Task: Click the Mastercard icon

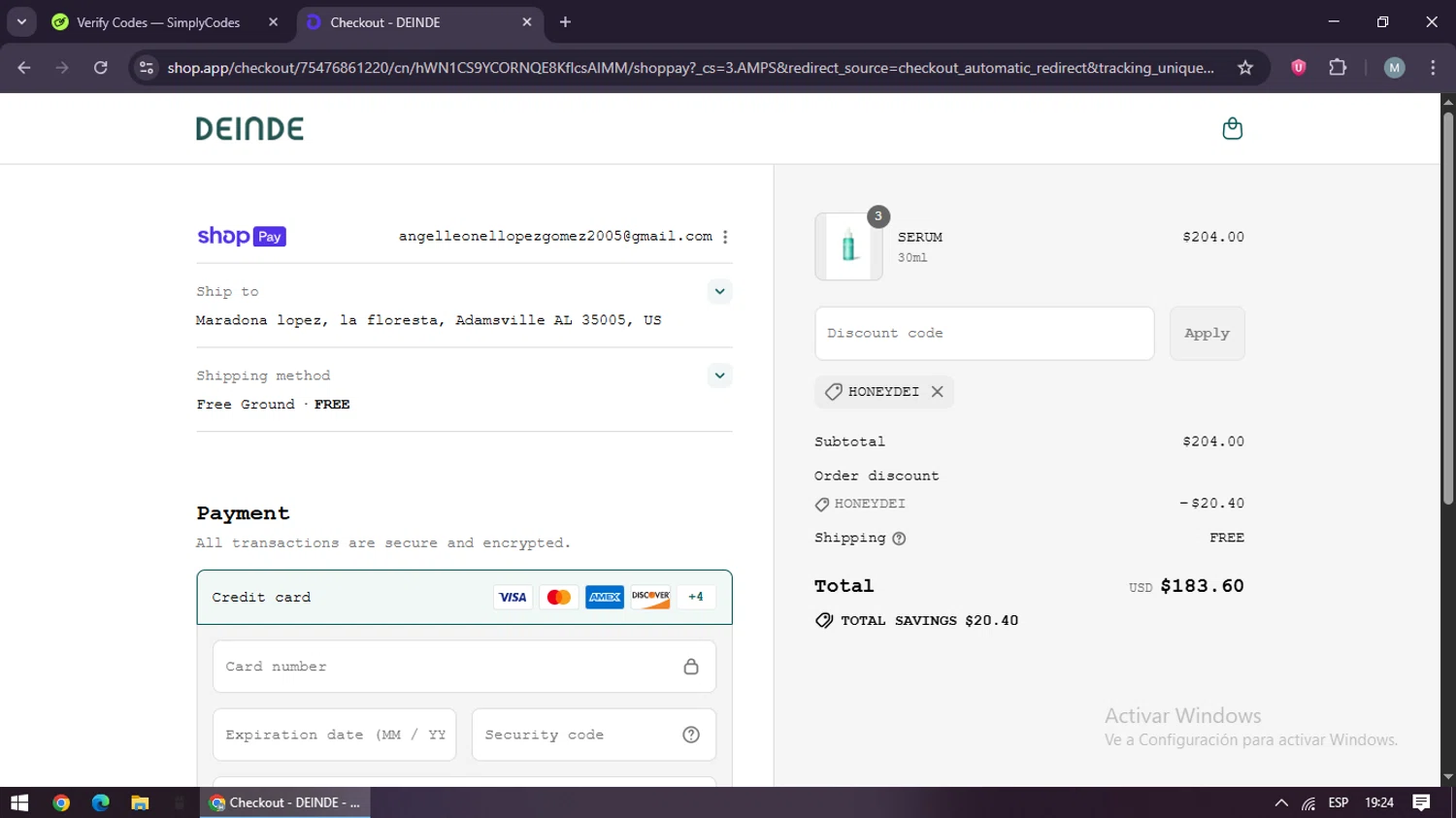Action: [558, 597]
